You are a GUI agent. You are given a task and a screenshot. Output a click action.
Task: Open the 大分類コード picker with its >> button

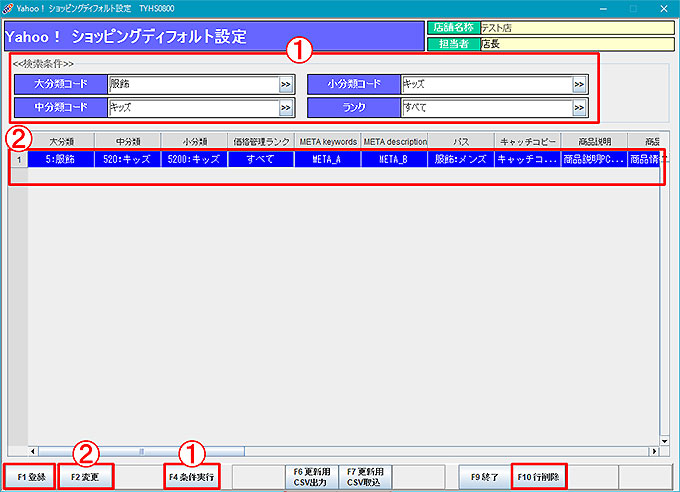tap(285, 85)
